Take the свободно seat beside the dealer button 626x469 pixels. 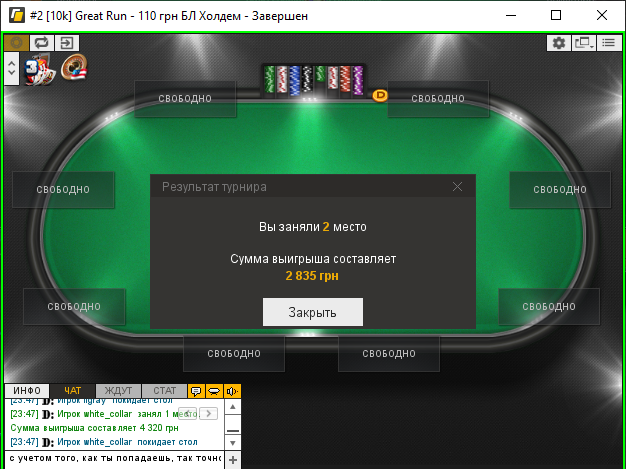tap(438, 99)
